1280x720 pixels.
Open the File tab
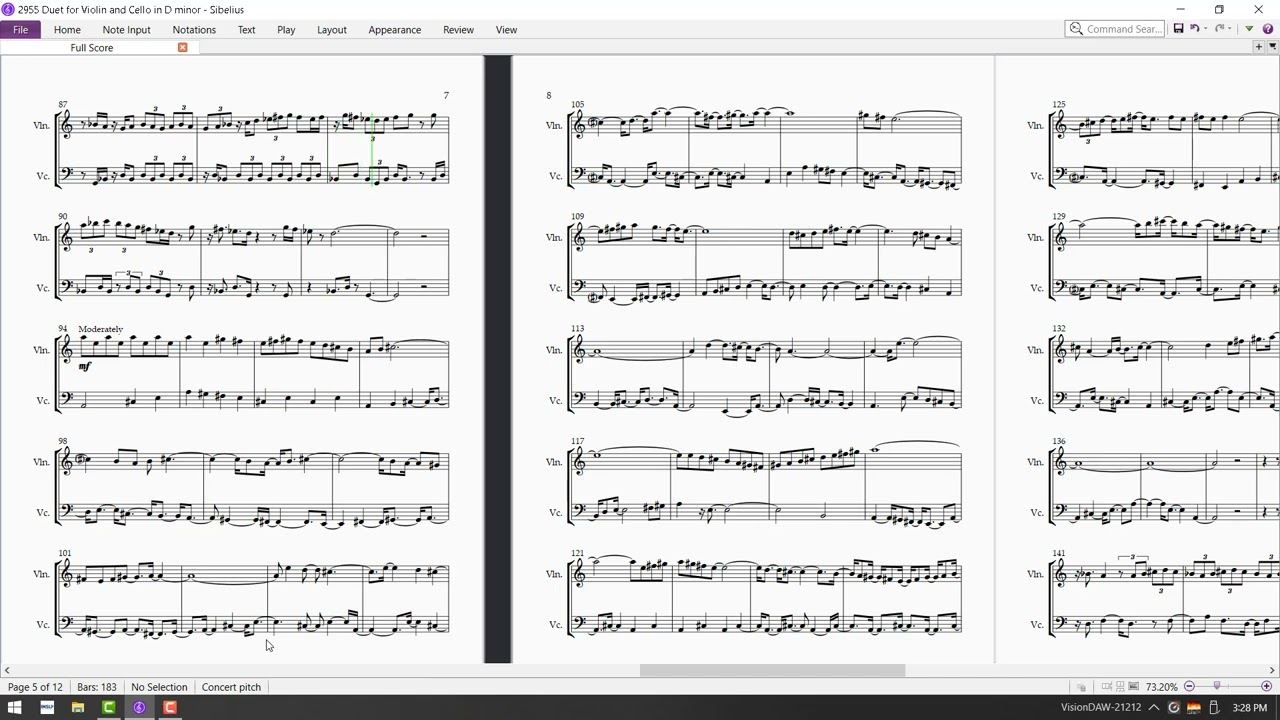point(20,30)
